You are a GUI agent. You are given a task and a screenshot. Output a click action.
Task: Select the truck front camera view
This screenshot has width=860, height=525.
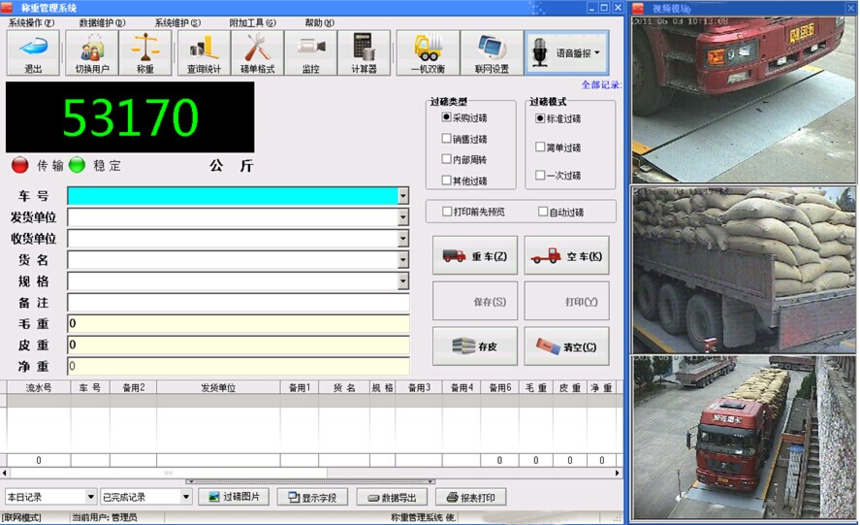pyautogui.click(x=744, y=99)
